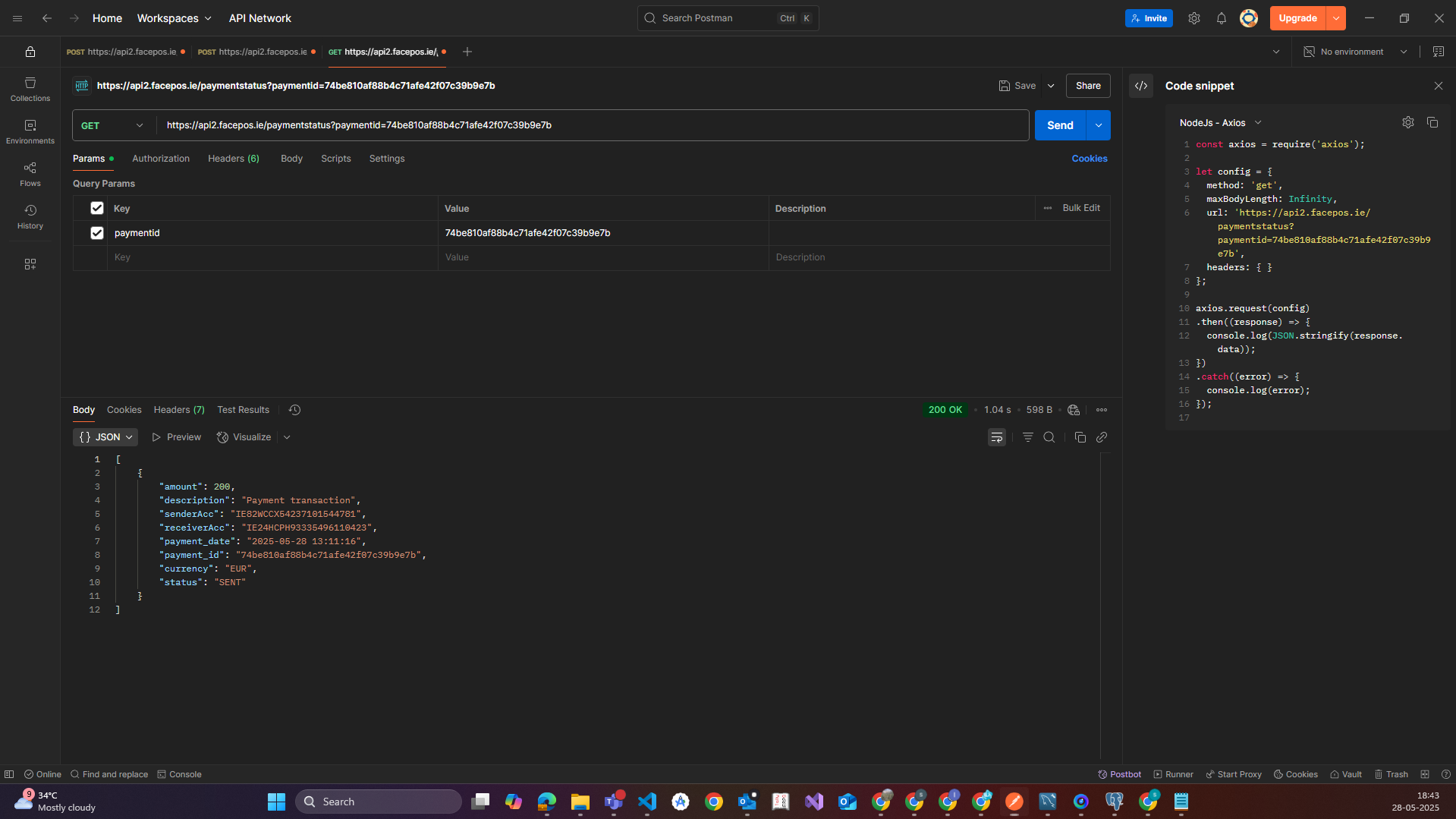The width and height of the screenshot is (1456, 819).
Task: Click the Share button
Action: coord(1088,86)
